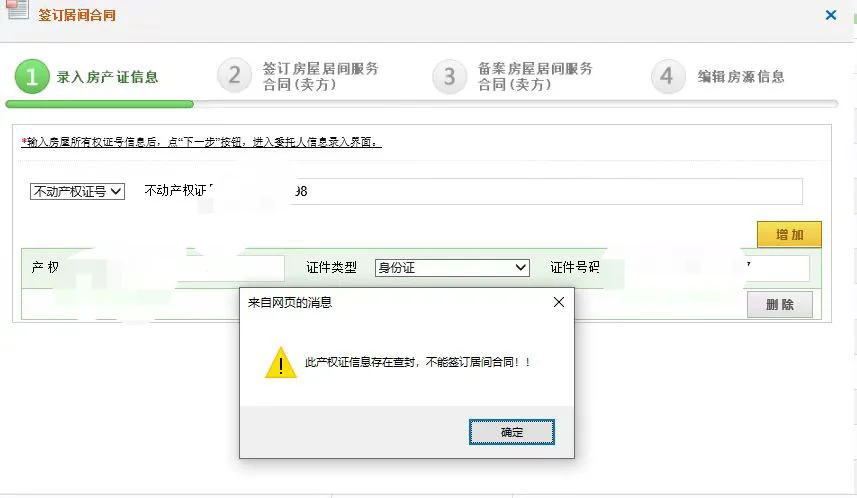The image size is (857, 498).
Task: Click the 确定 button in the message dialog
Action: [512, 432]
